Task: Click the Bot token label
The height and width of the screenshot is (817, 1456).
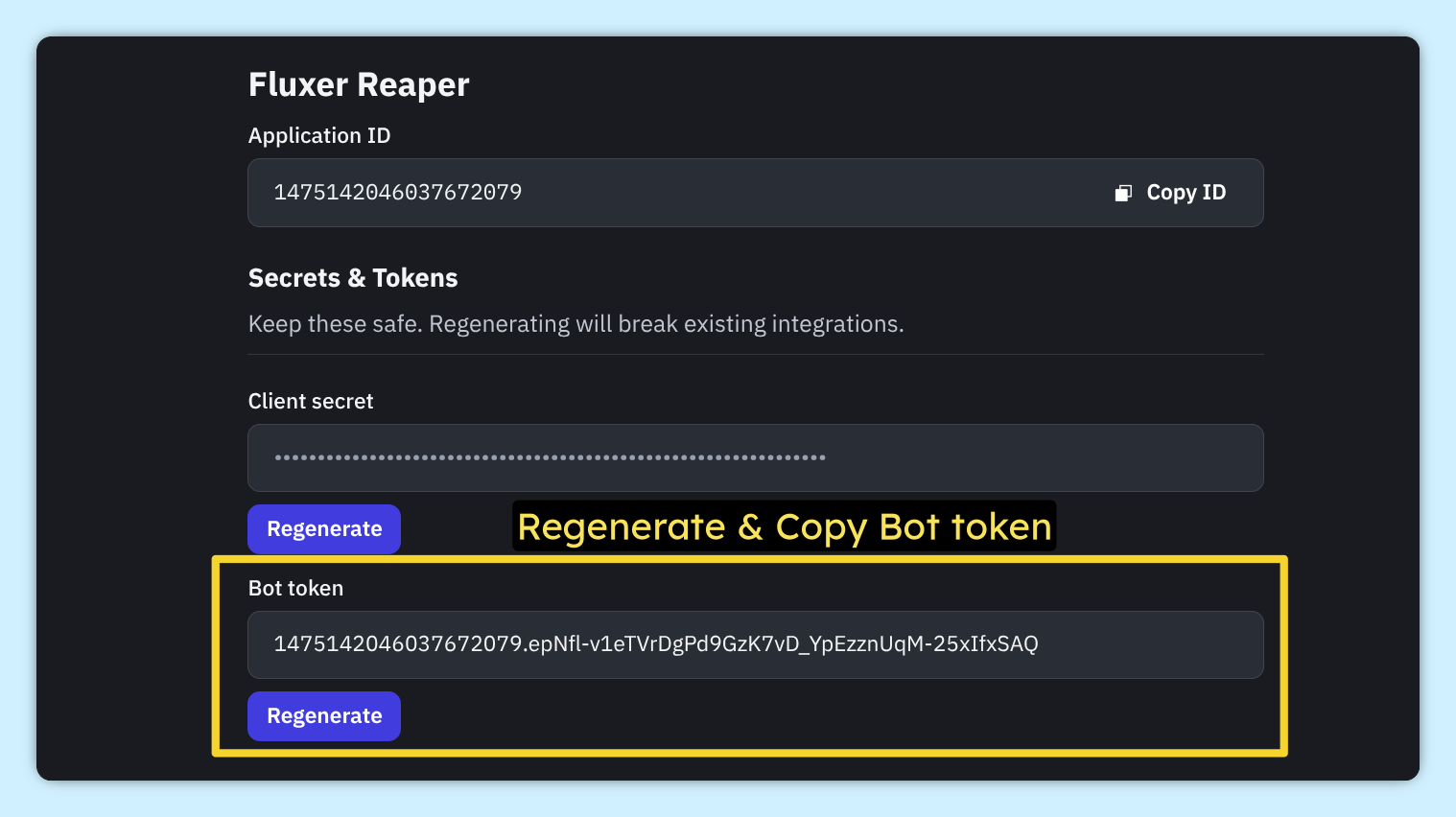Action: coord(295,588)
